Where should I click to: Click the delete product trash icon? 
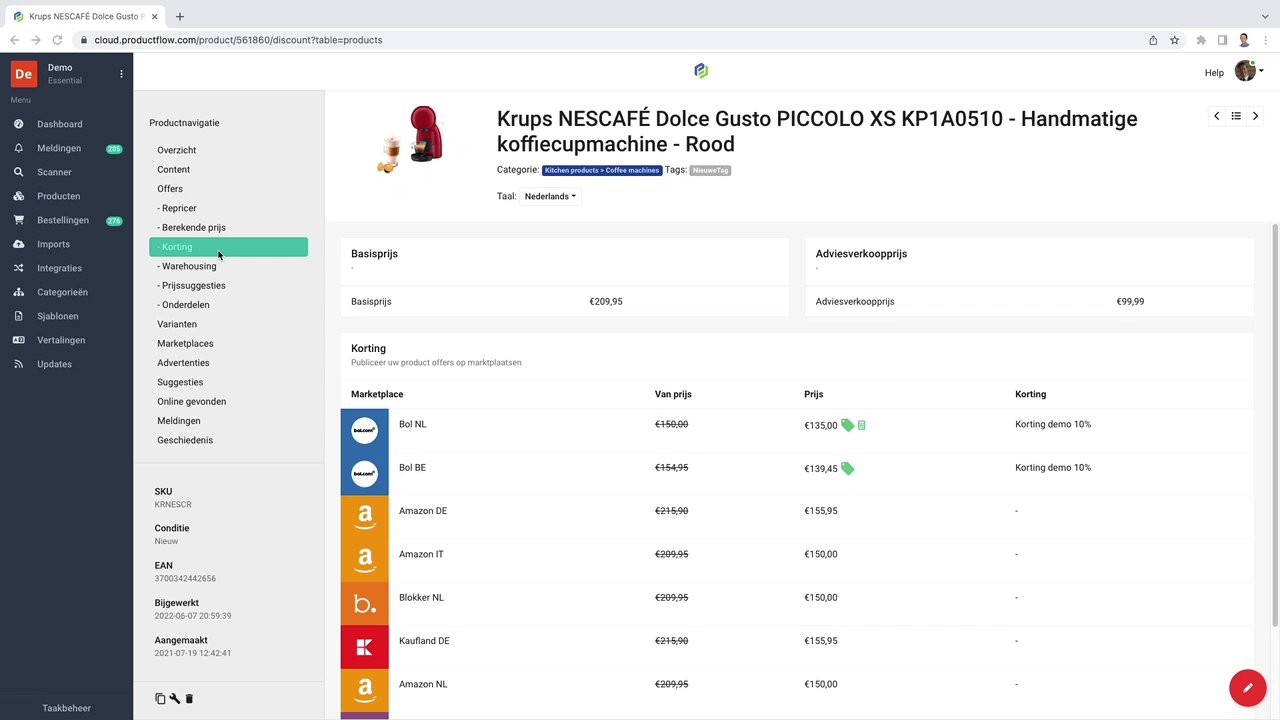click(189, 699)
